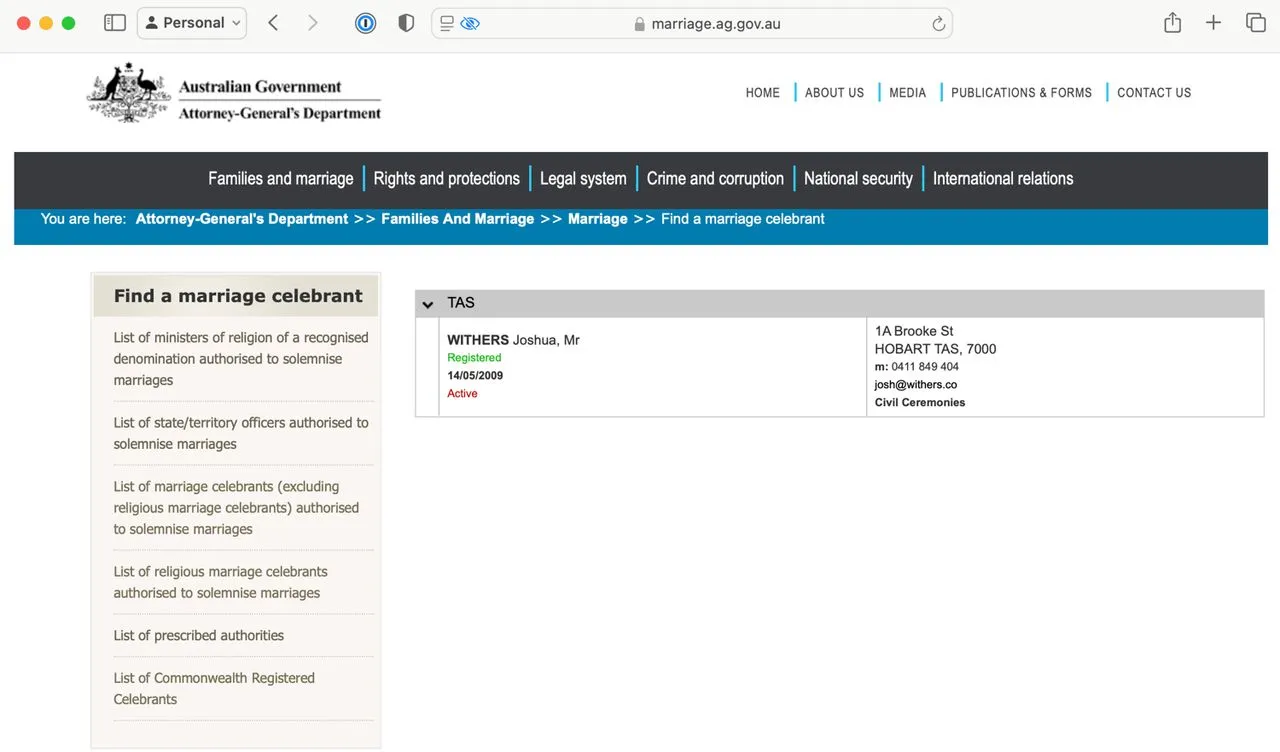1280x752 pixels.
Task: Show tab overview icon
Action: coord(1256,23)
